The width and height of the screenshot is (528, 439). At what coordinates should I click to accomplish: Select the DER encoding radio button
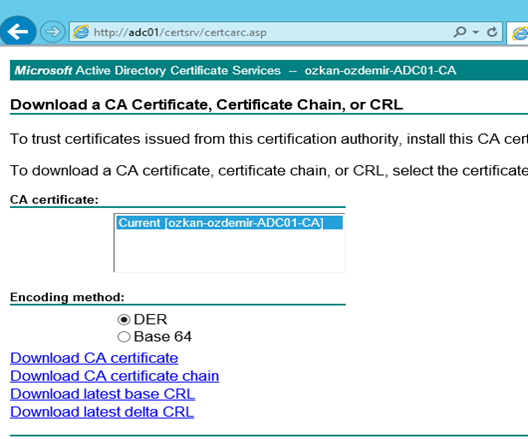(124, 319)
